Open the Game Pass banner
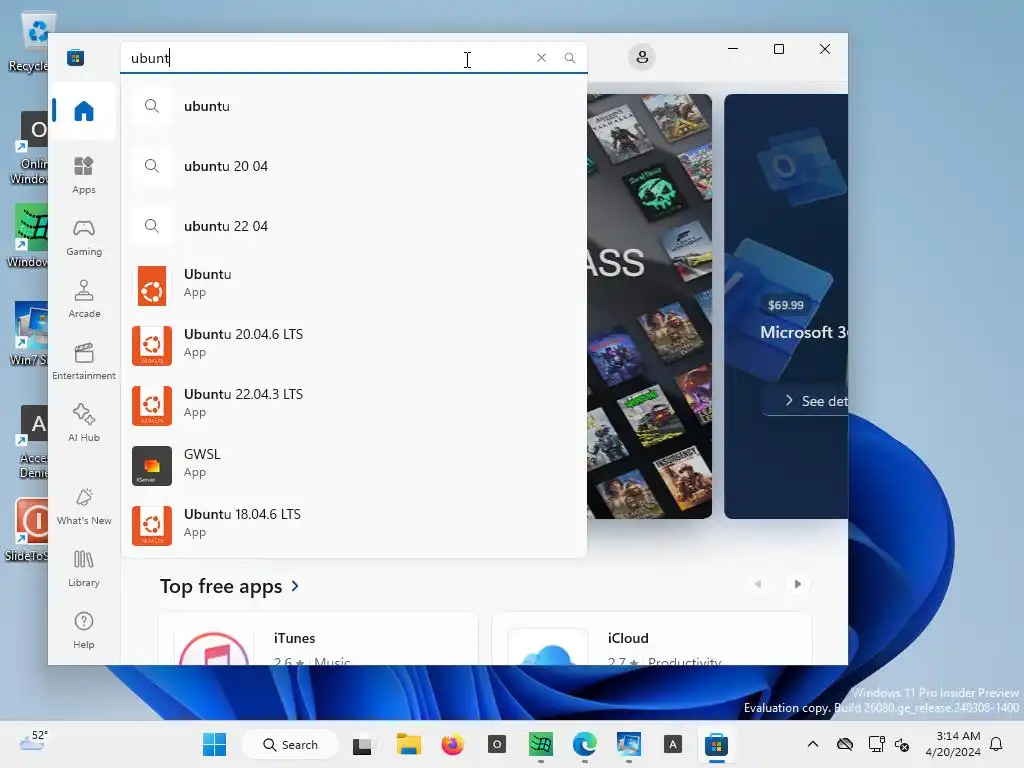 [x=649, y=306]
